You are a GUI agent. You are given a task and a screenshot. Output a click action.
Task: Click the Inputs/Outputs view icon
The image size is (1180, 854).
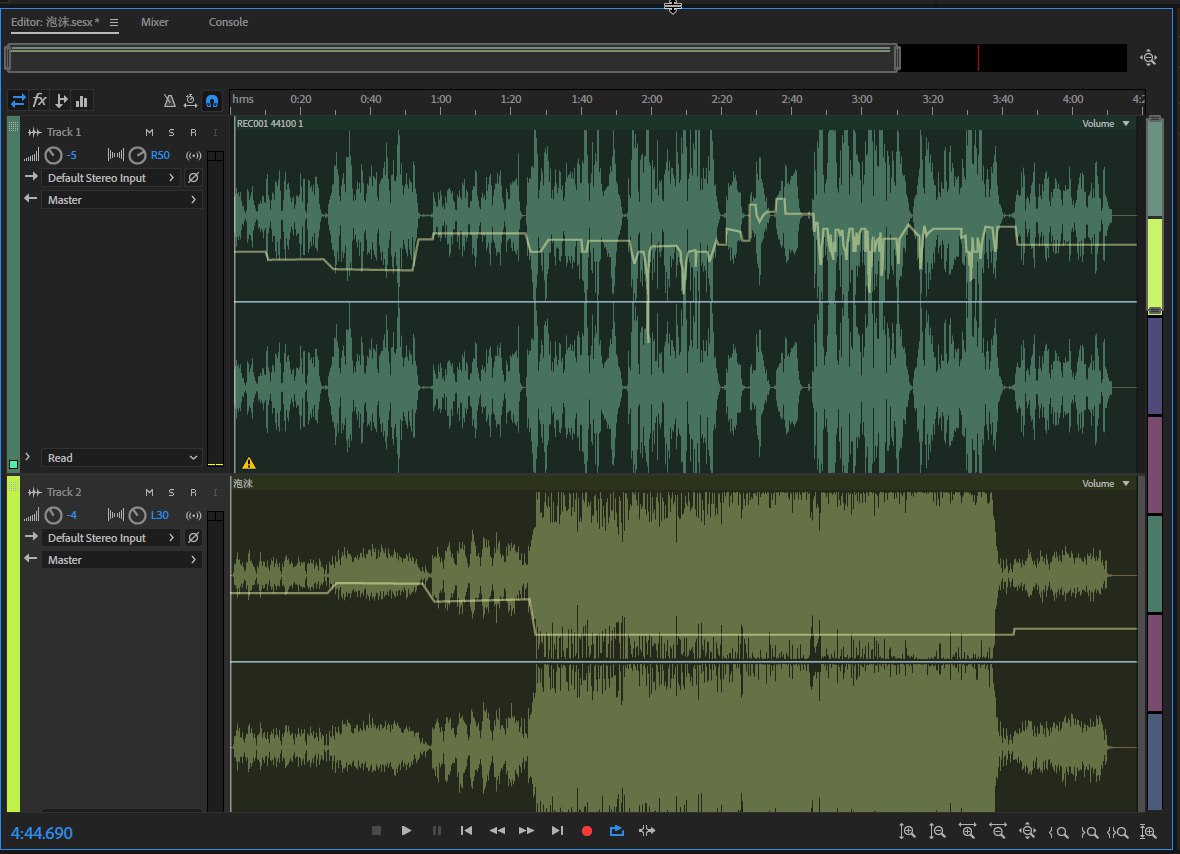click(18, 100)
